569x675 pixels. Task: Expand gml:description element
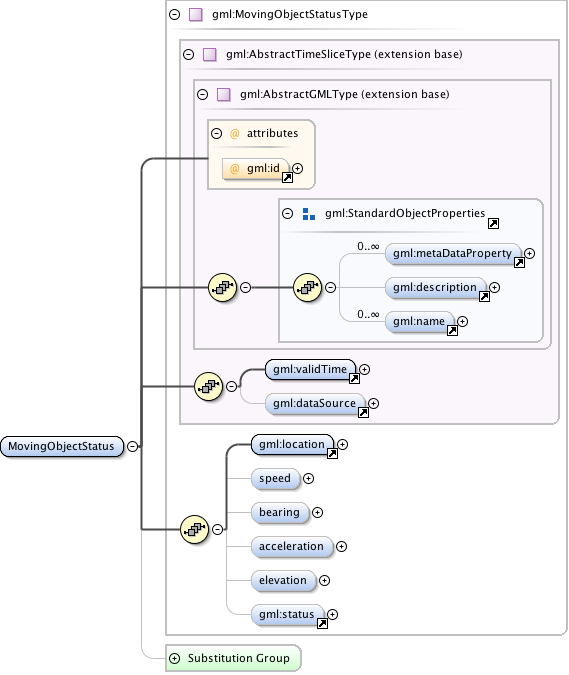(x=495, y=288)
